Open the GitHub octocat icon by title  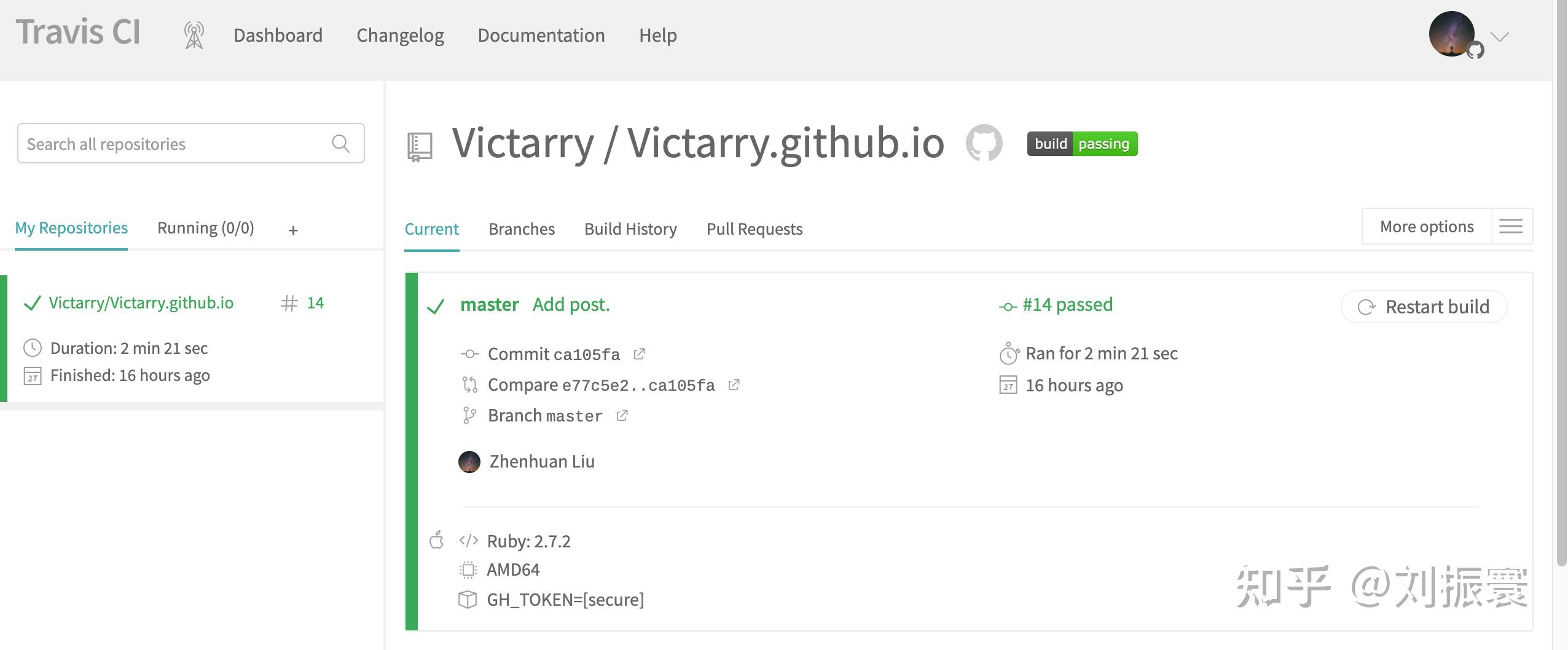pyautogui.click(x=984, y=143)
